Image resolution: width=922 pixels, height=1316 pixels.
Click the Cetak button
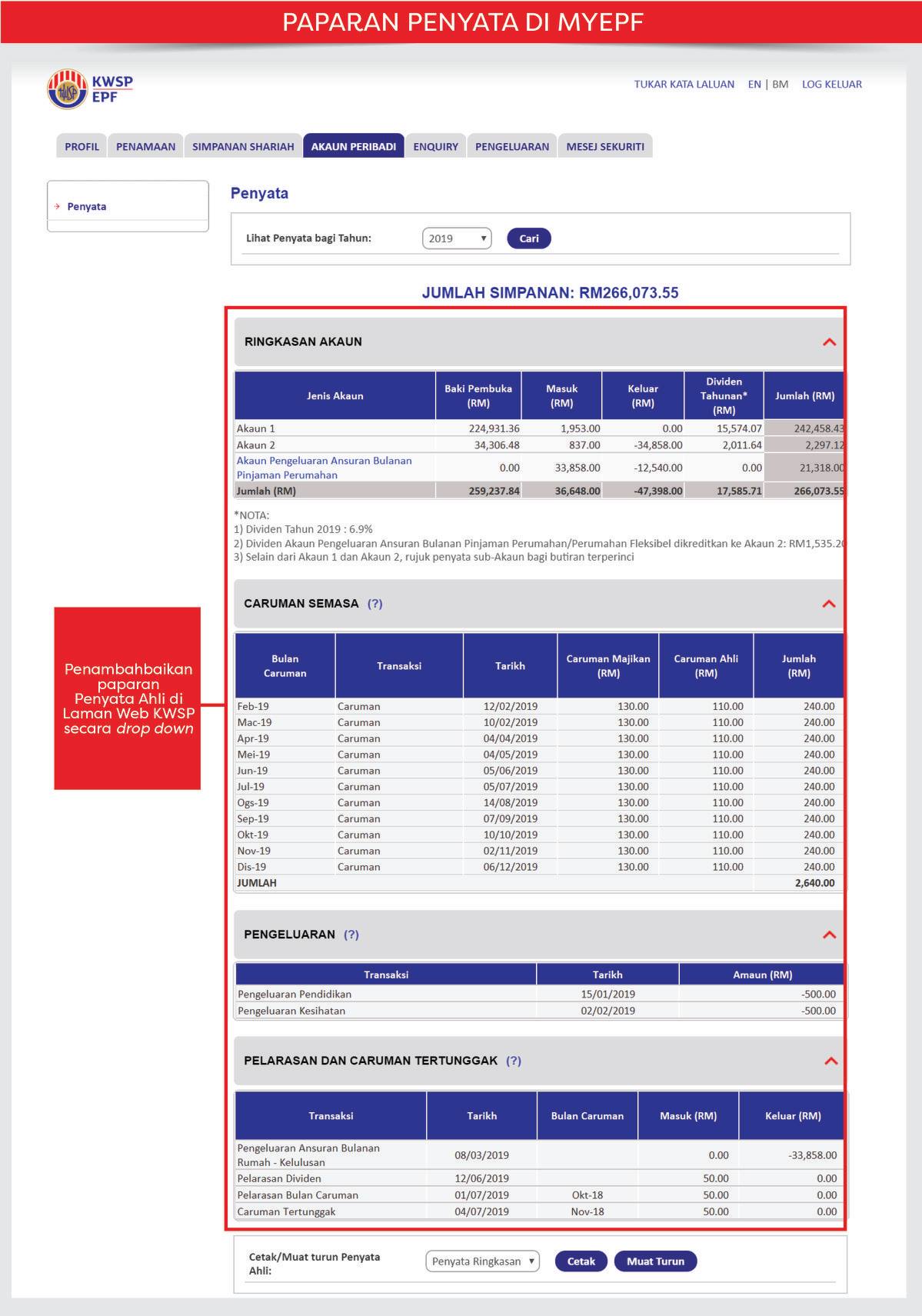pos(581,1261)
